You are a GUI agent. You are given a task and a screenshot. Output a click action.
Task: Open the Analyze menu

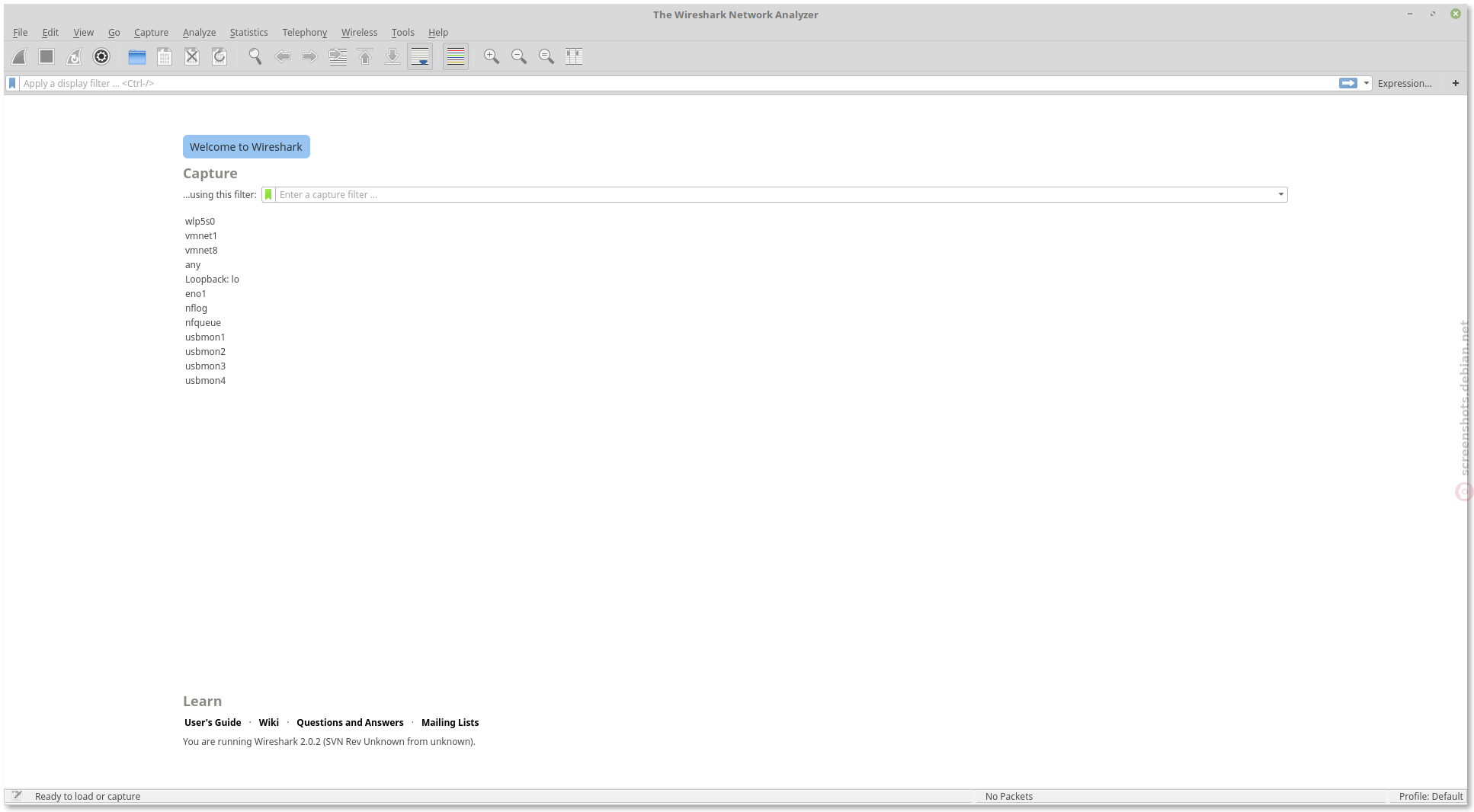click(x=199, y=32)
